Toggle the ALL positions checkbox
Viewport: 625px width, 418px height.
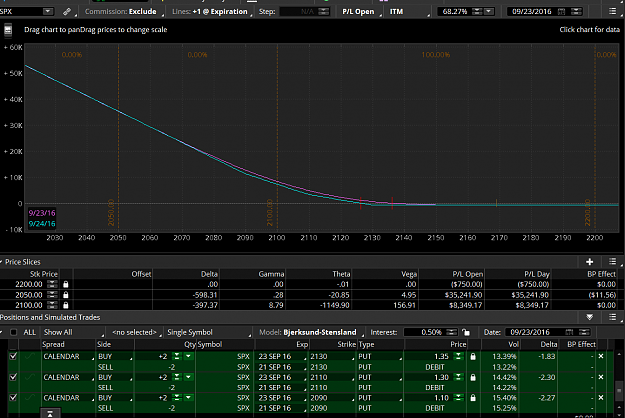(x=14, y=332)
